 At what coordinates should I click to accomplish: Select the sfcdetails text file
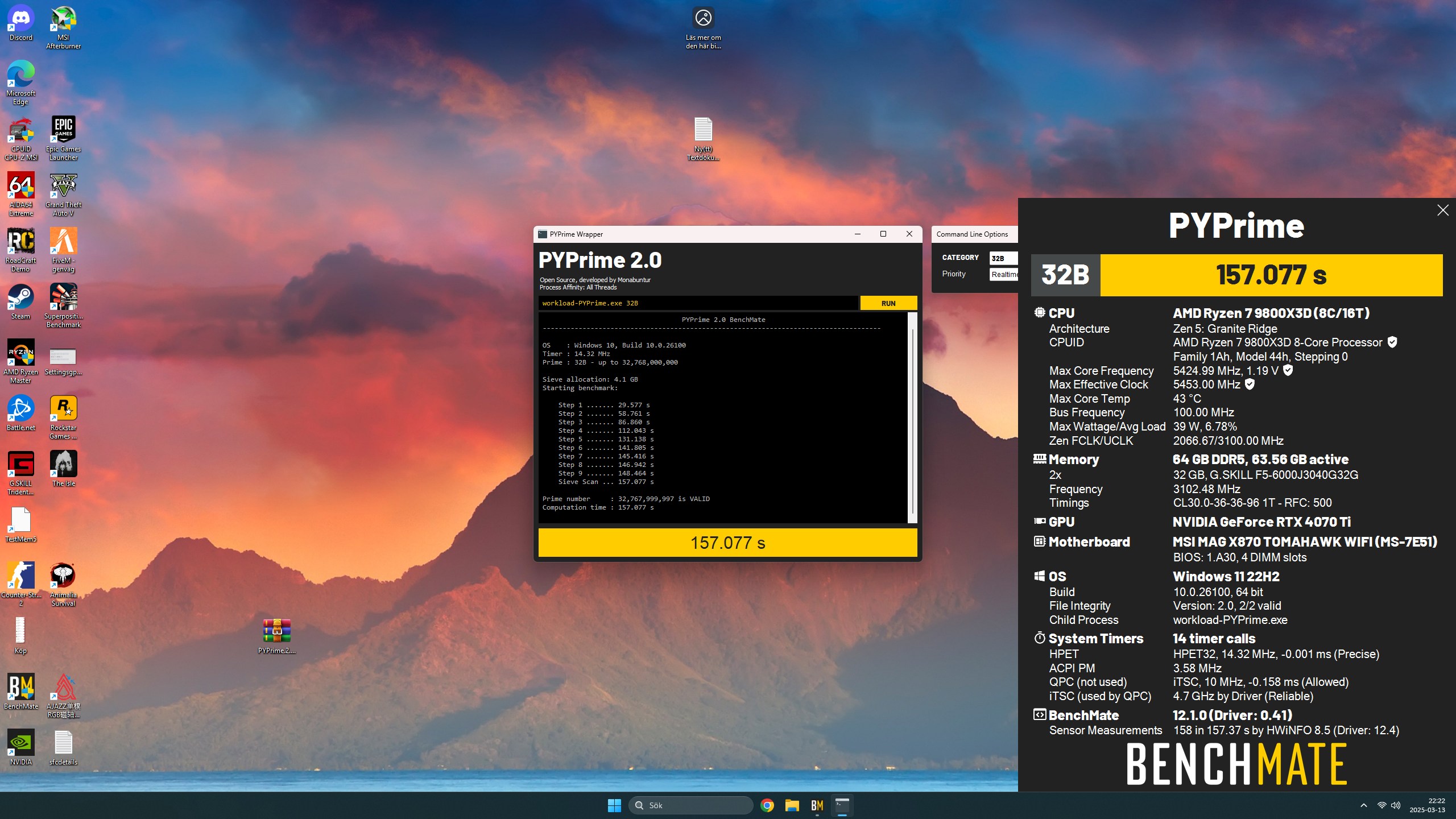(x=63, y=748)
